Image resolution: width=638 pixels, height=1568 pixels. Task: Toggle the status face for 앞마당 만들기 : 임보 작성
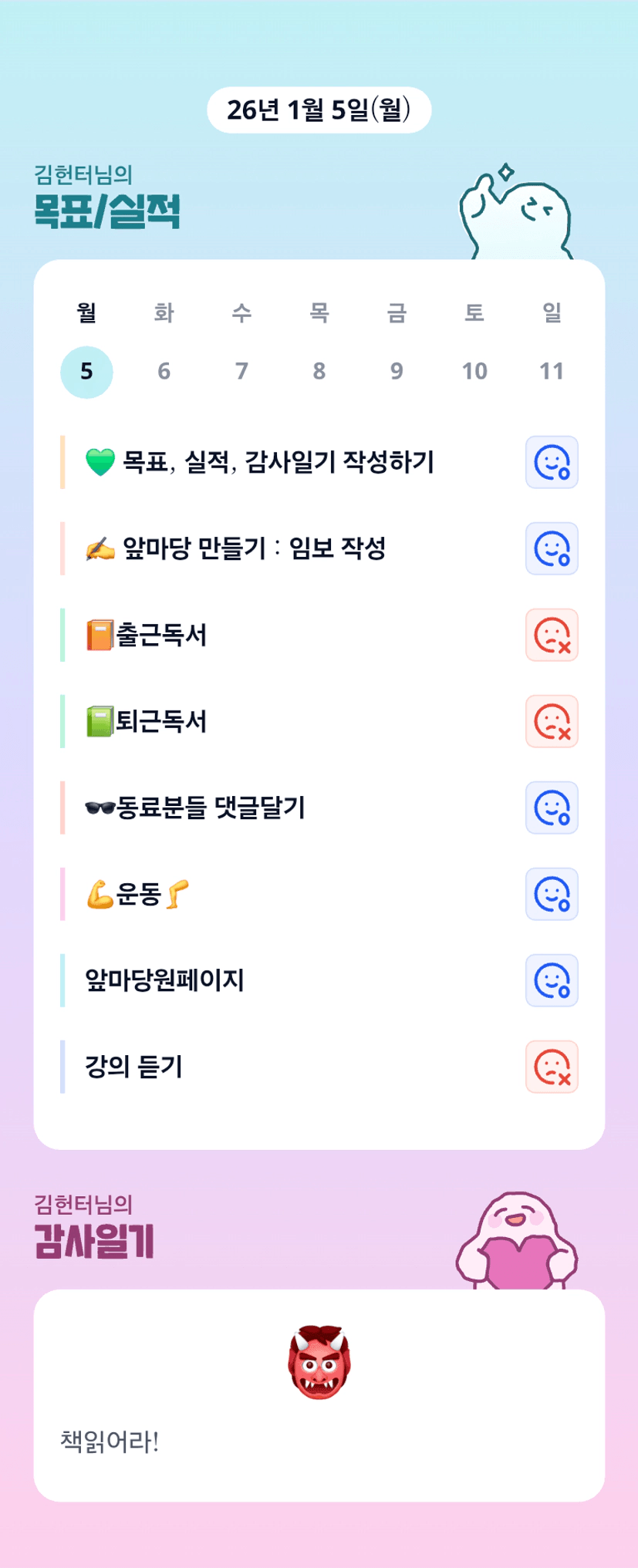tap(552, 549)
